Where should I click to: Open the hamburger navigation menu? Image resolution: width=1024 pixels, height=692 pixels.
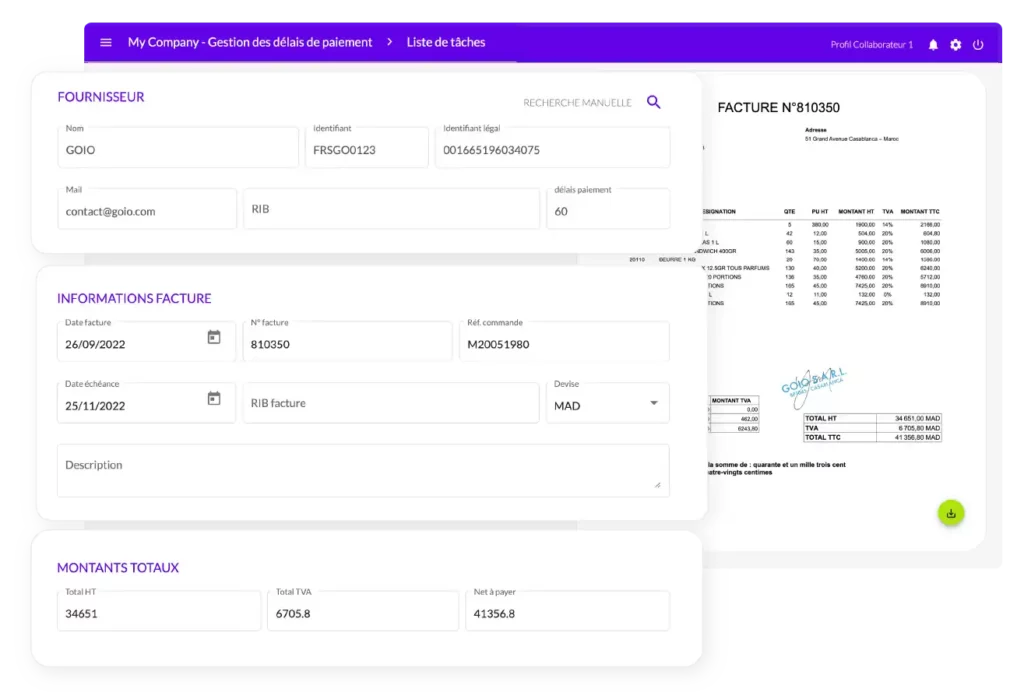(x=106, y=43)
